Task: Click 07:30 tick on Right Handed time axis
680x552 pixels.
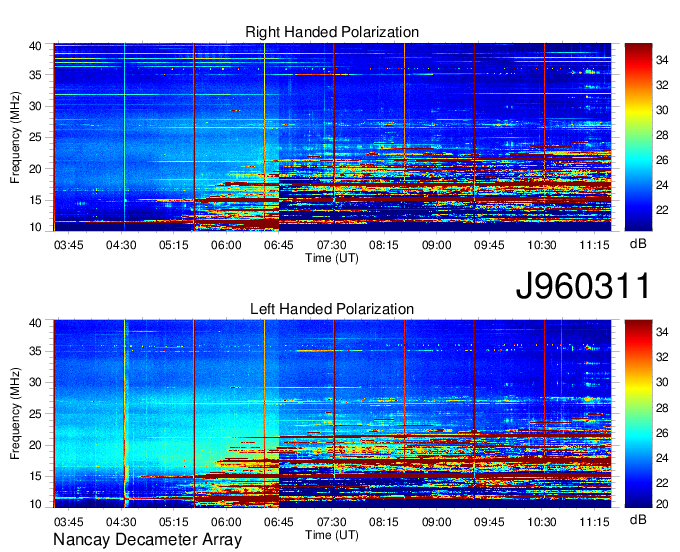Action: point(331,245)
